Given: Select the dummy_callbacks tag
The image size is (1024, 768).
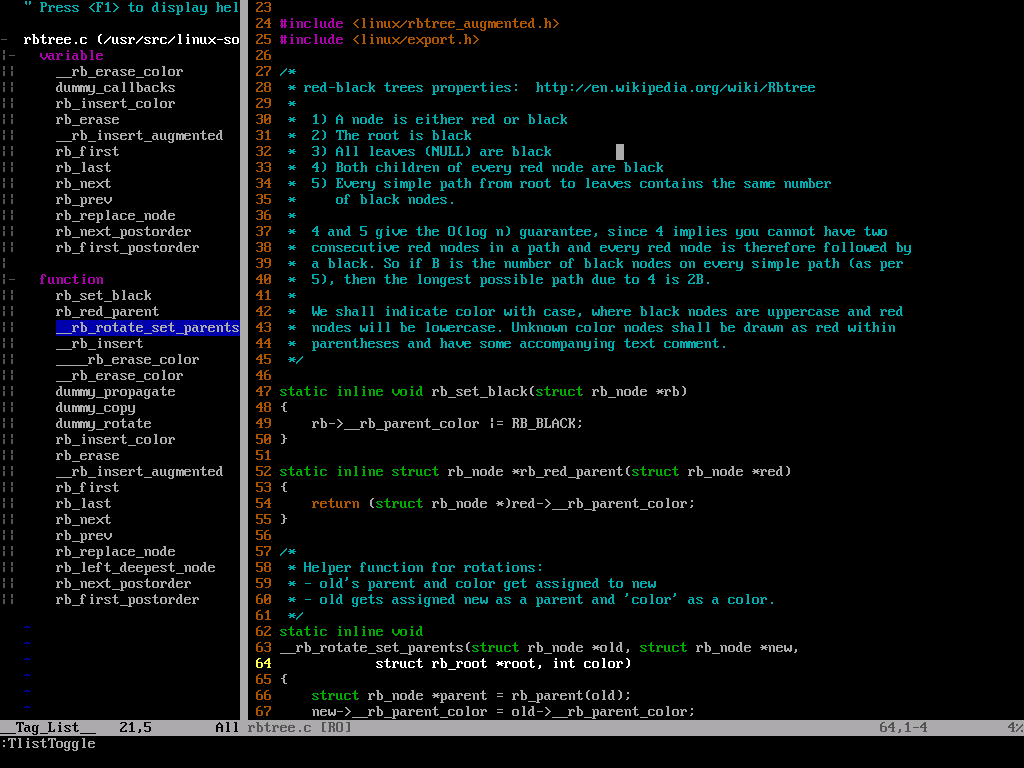Looking at the screenshot, I should pyautogui.click(x=115, y=88).
